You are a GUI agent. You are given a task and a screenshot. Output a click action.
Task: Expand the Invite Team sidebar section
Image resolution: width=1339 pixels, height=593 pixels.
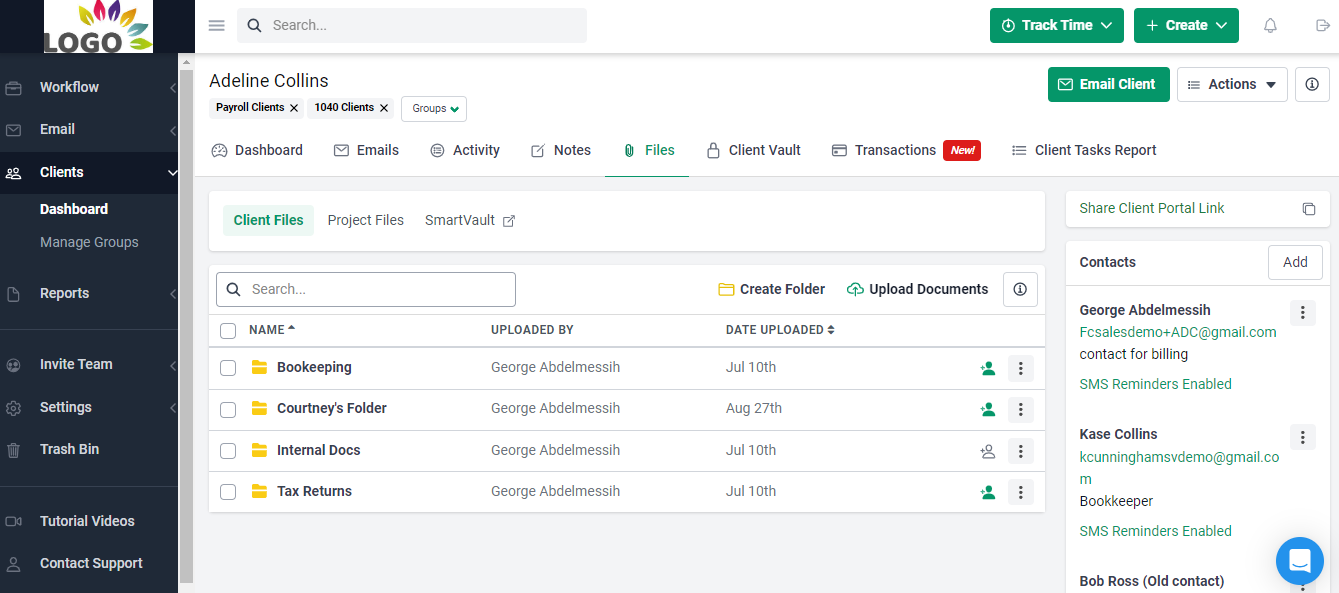coord(89,364)
